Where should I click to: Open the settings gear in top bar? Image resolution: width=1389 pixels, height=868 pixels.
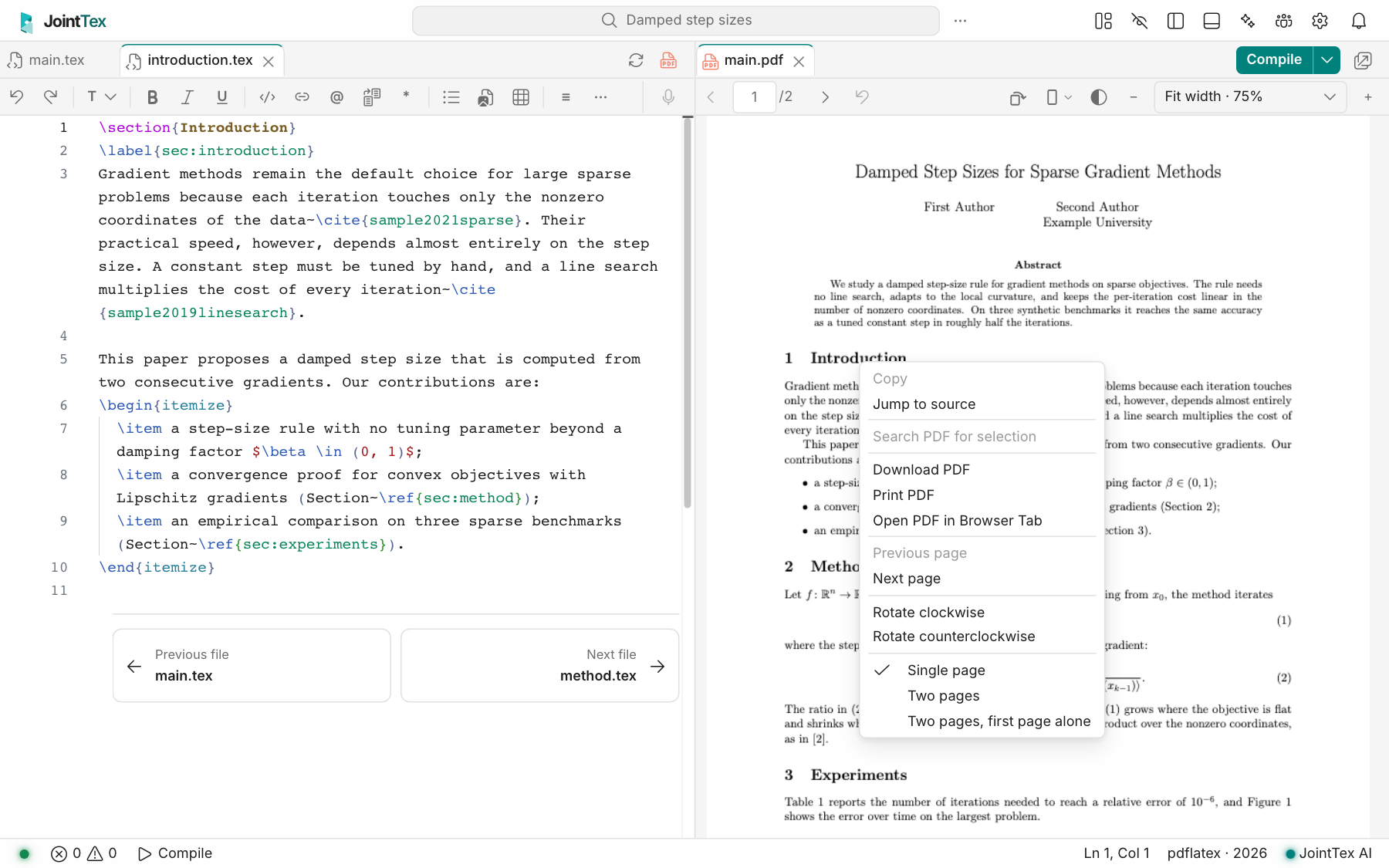(1320, 21)
